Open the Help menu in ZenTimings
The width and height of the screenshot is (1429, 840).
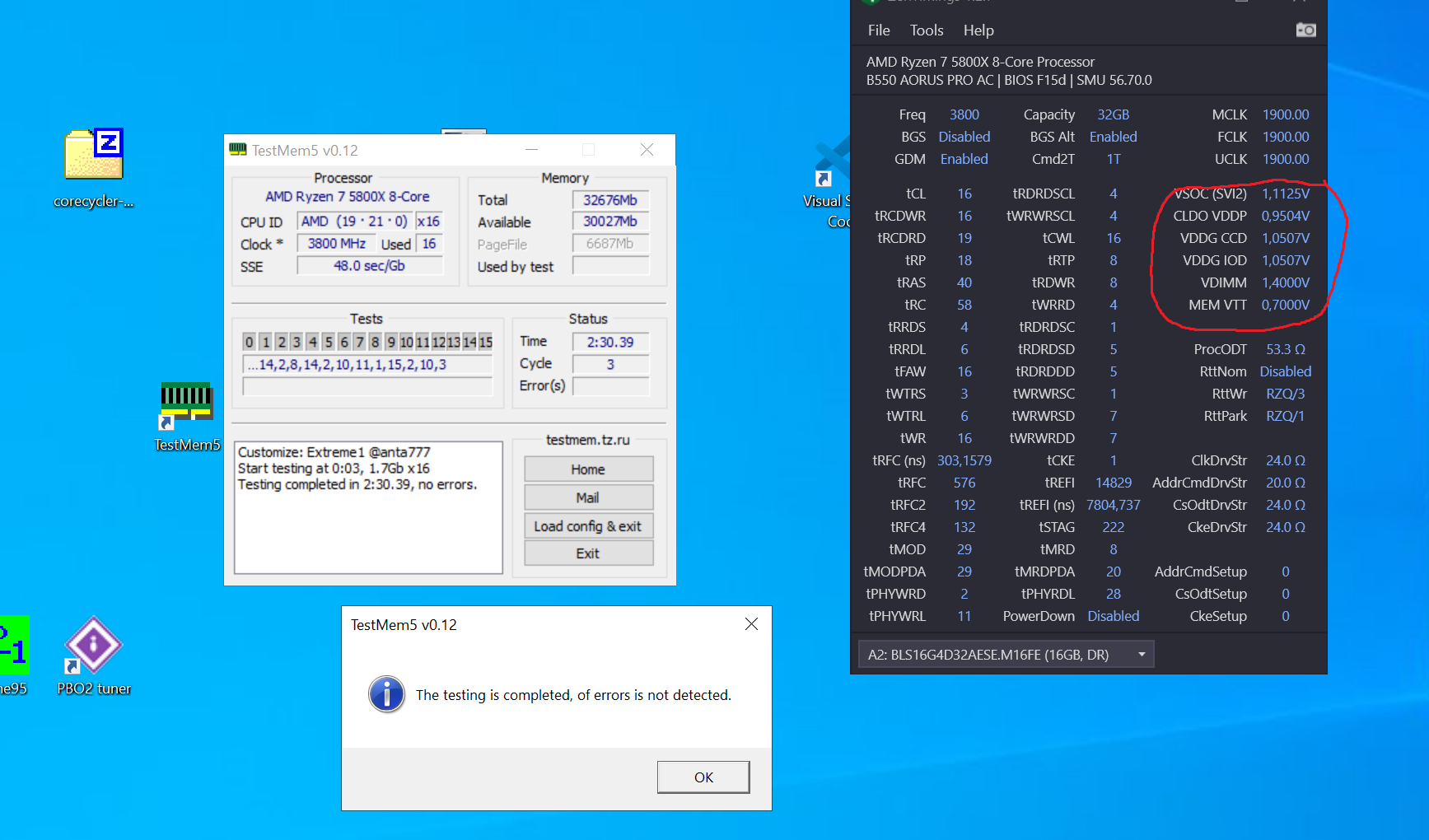(x=978, y=30)
